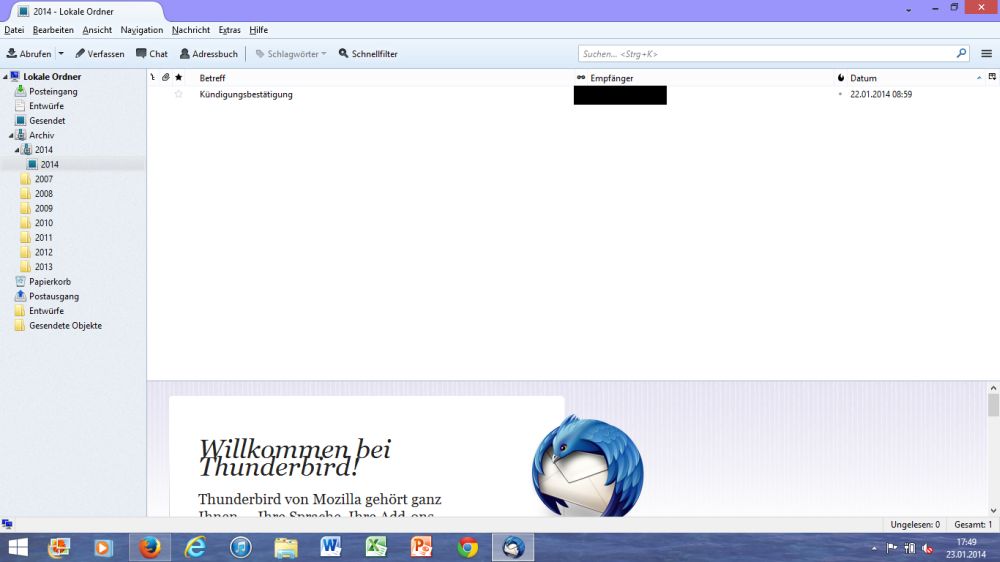Click the Abrufen get-messages button

(29, 54)
